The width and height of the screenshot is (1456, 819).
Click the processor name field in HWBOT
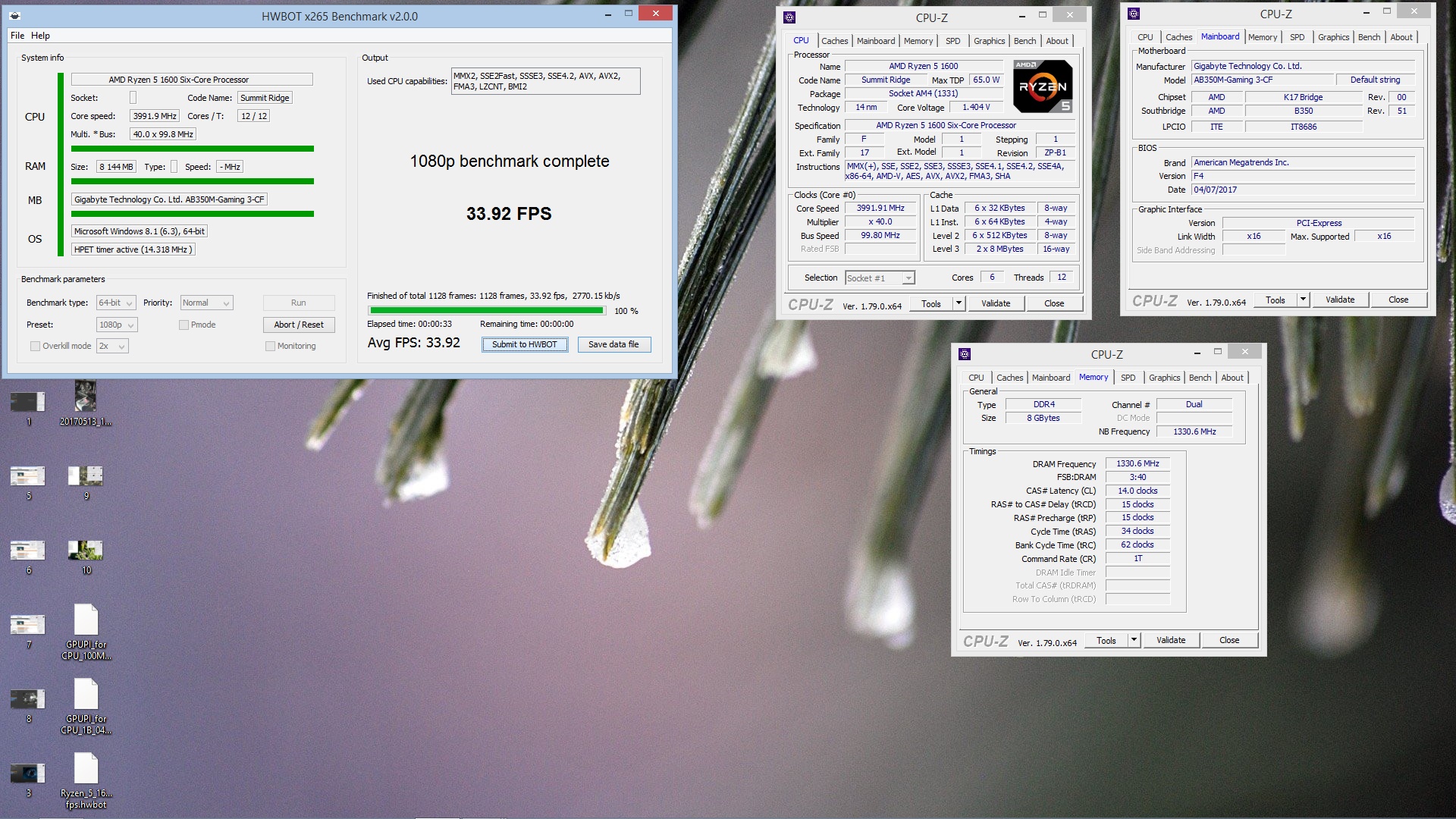pyautogui.click(x=192, y=80)
